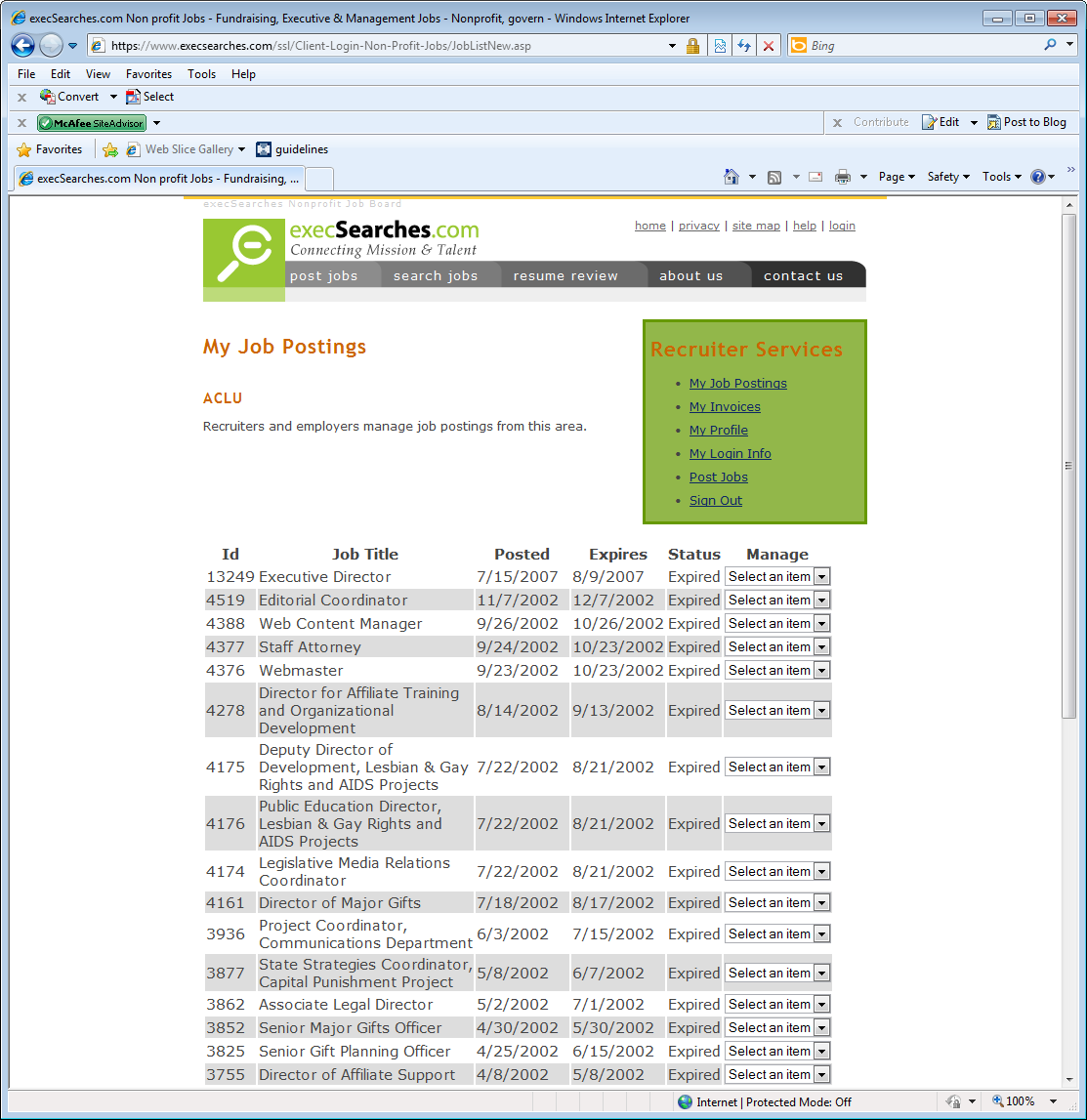Open the about us nav tab
This screenshot has height=1120, width=1087.
pyautogui.click(x=691, y=275)
